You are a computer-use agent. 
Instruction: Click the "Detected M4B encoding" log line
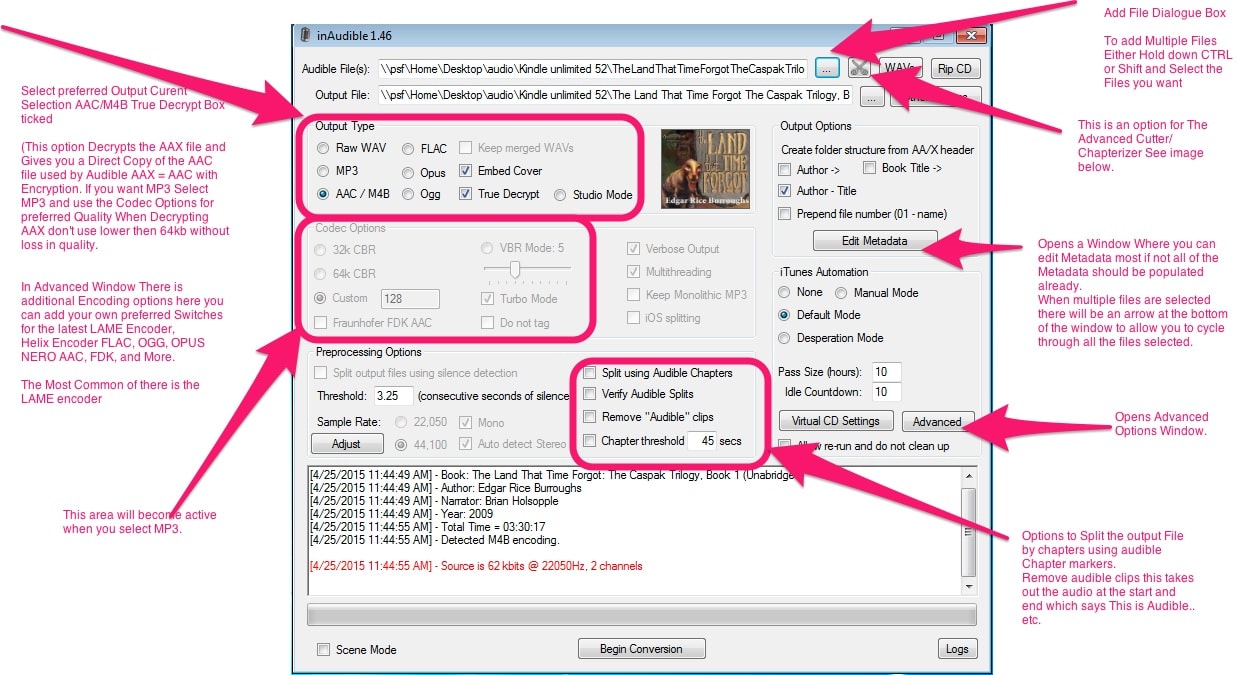tap(433, 540)
